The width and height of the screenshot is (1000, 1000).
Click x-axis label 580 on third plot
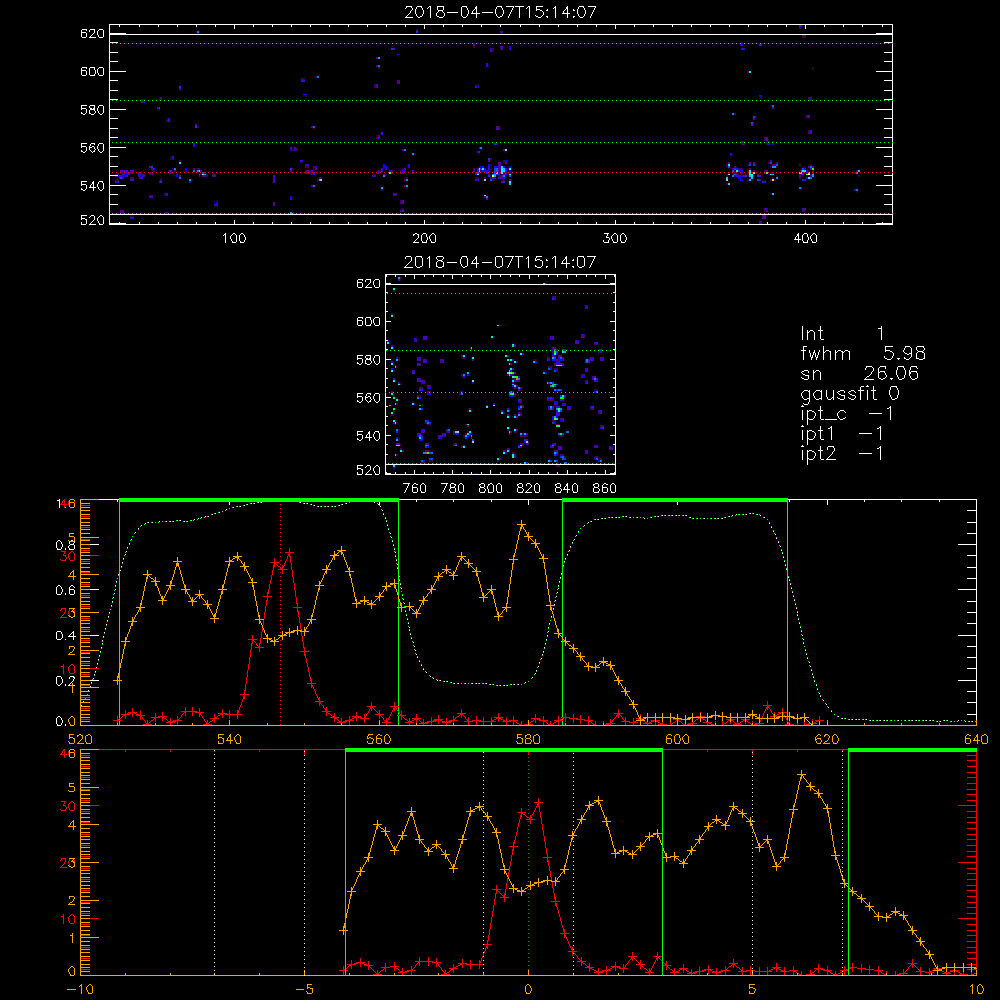tap(528, 740)
